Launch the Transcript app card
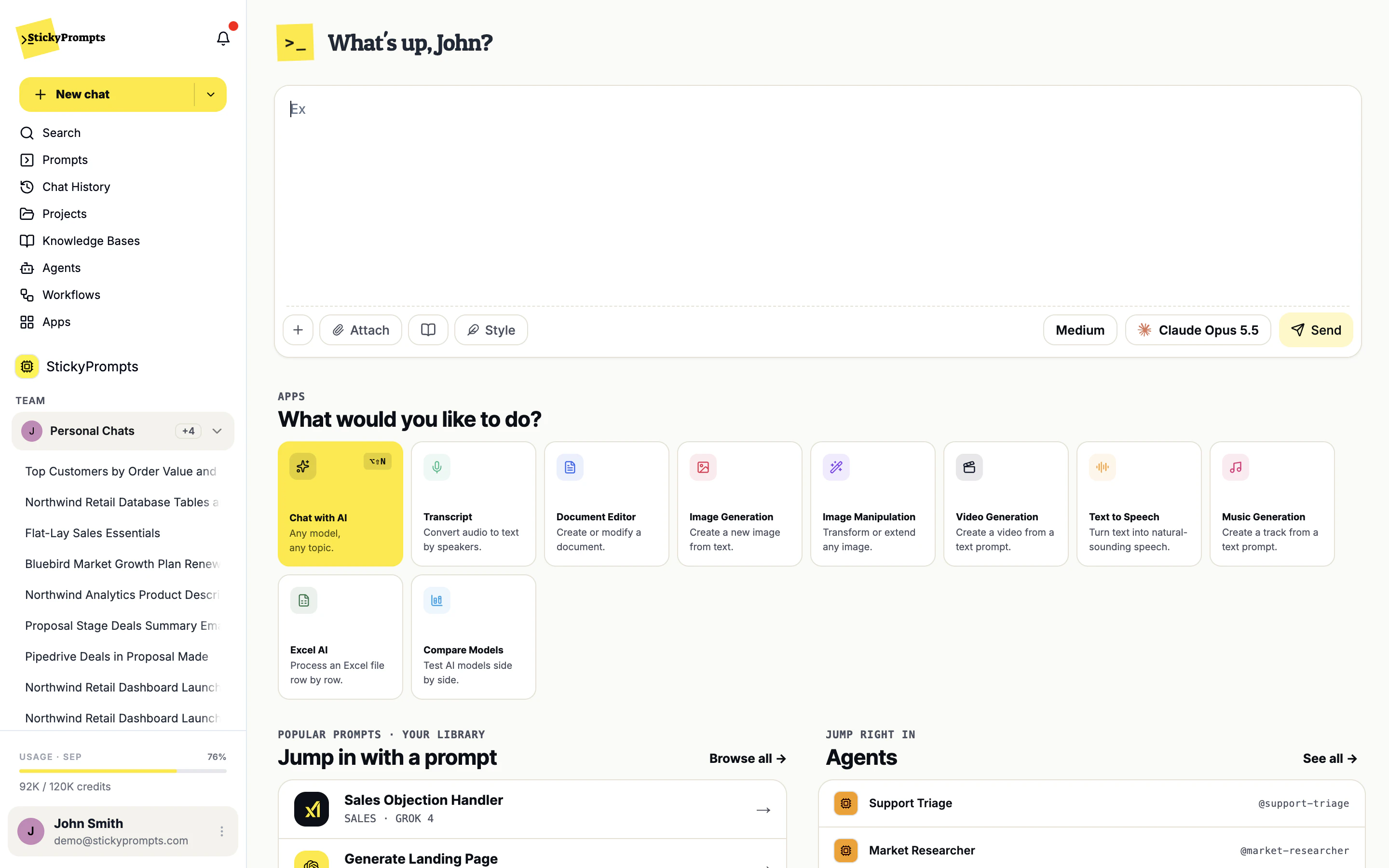 coord(474,504)
